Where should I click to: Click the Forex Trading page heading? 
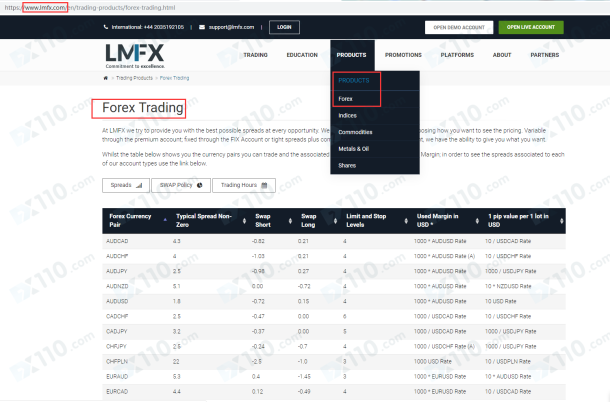142,108
